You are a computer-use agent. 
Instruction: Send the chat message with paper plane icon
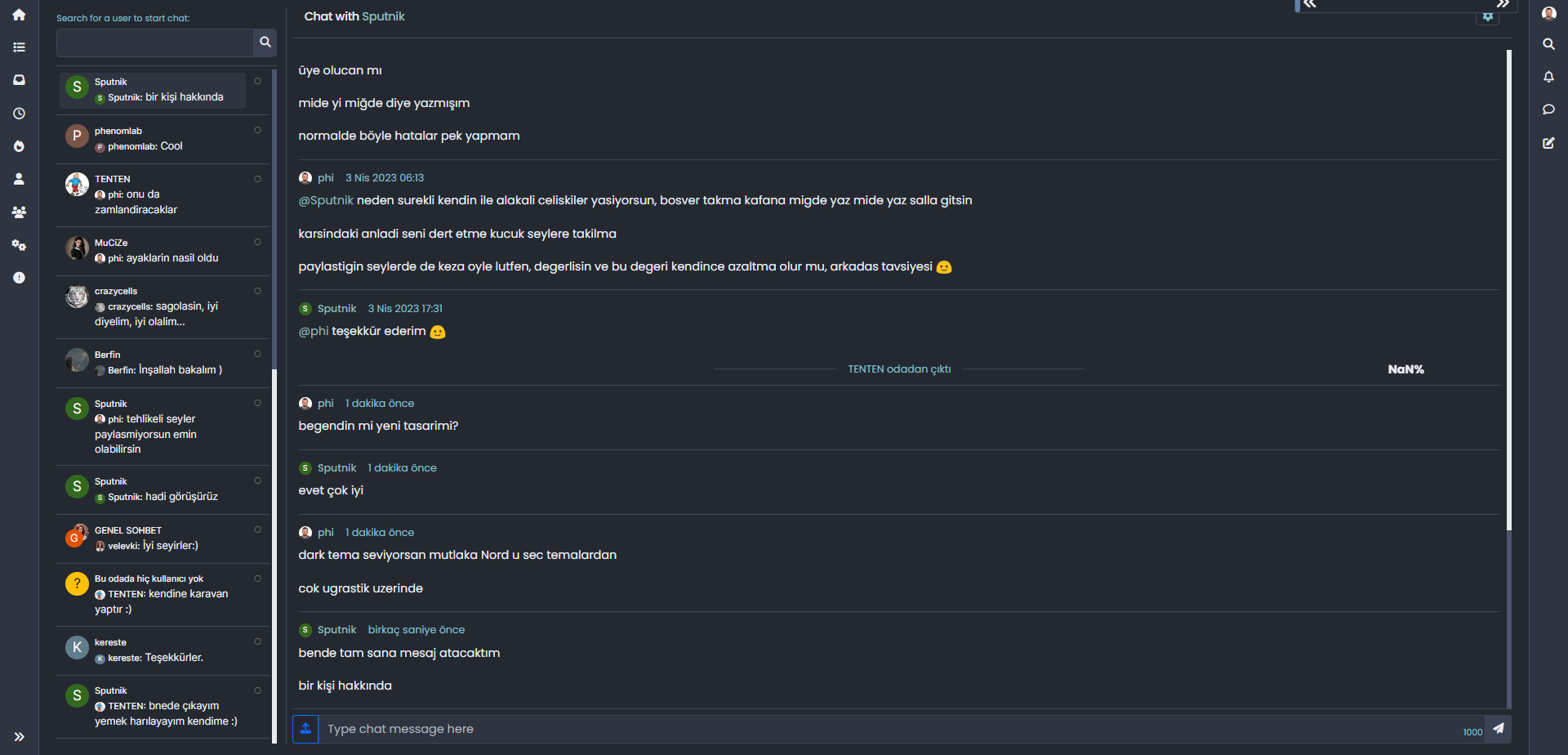1499,729
